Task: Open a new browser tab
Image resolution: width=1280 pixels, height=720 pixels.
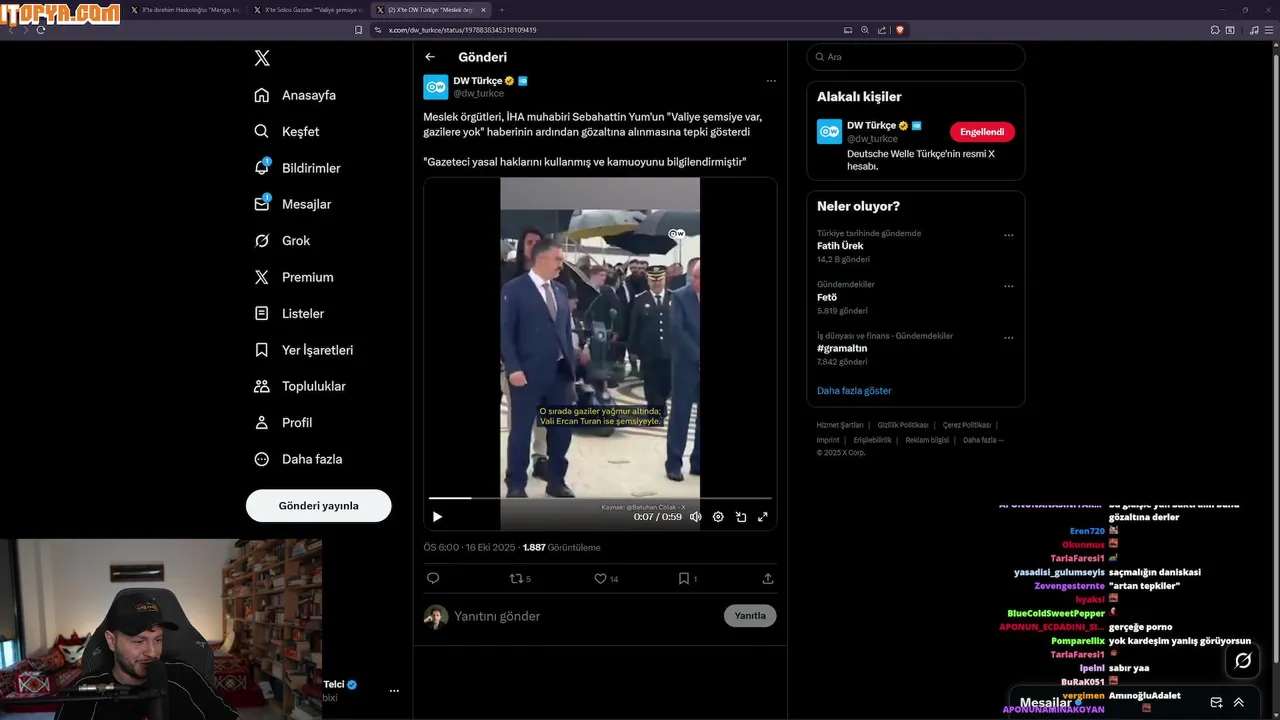Action: 502,10
